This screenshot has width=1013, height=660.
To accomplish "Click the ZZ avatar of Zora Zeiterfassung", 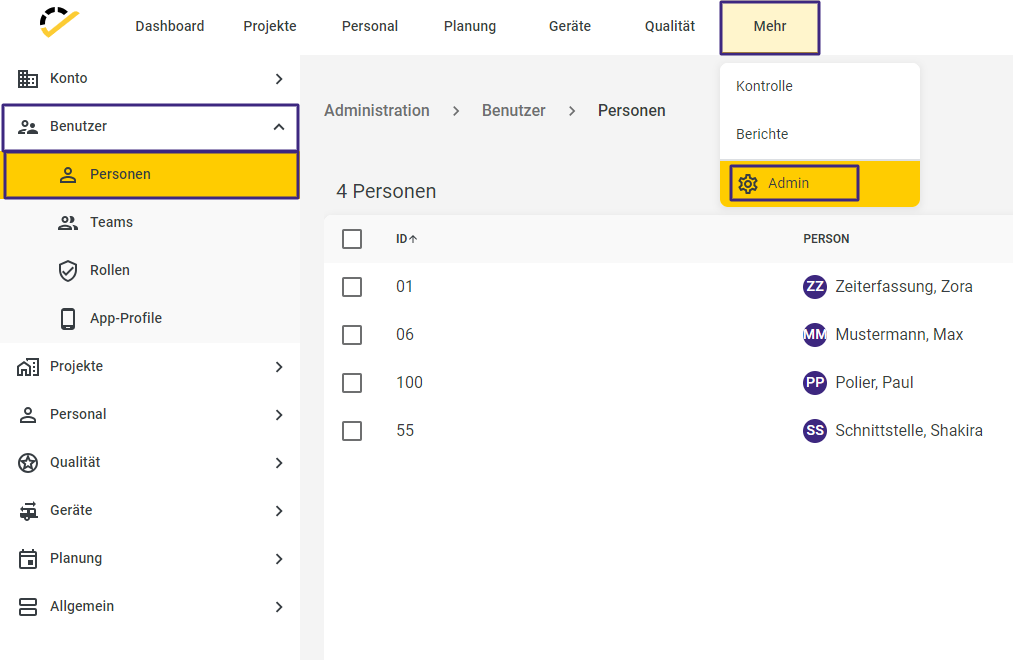I will [815, 287].
